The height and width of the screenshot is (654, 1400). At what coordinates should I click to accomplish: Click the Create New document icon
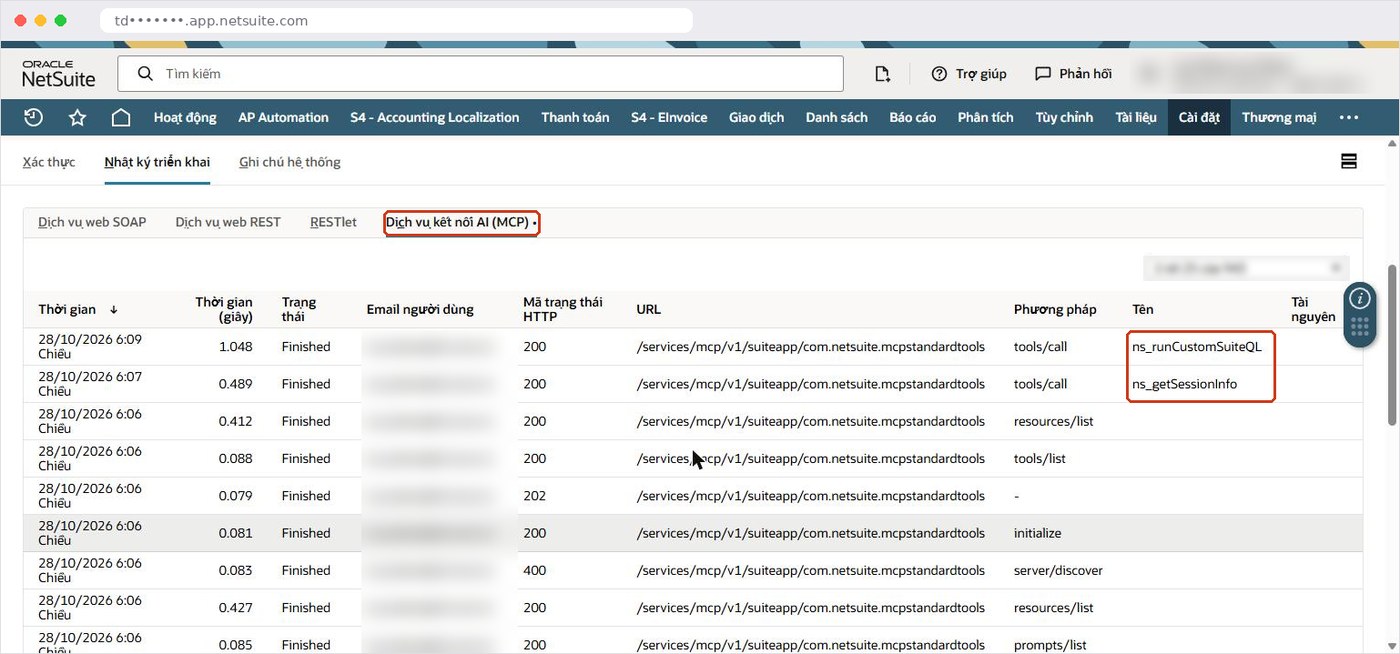pos(882,74)
